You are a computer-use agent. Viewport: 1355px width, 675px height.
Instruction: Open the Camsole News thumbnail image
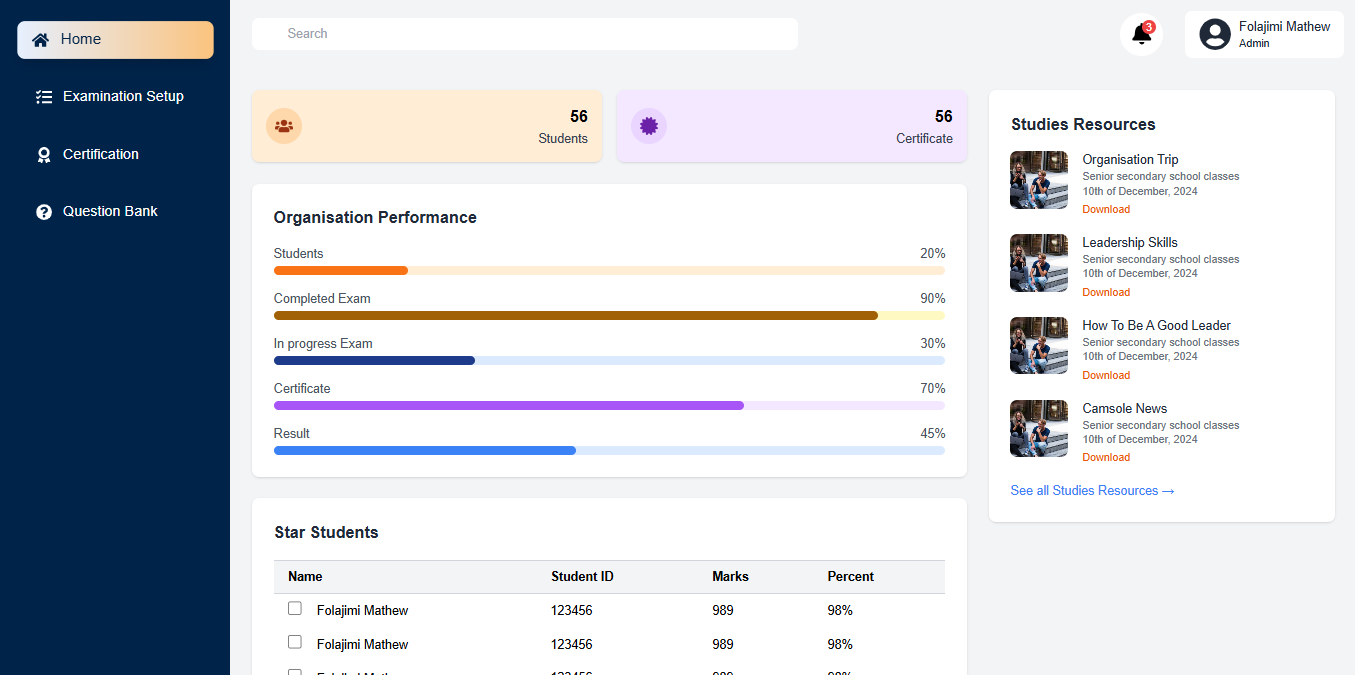pos(1039,429)
